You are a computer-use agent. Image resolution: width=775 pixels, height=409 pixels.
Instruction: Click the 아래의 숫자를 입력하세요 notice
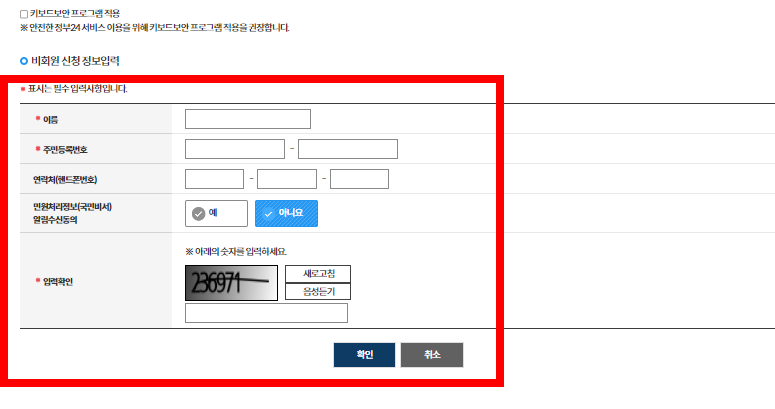(x=236, y=252)
